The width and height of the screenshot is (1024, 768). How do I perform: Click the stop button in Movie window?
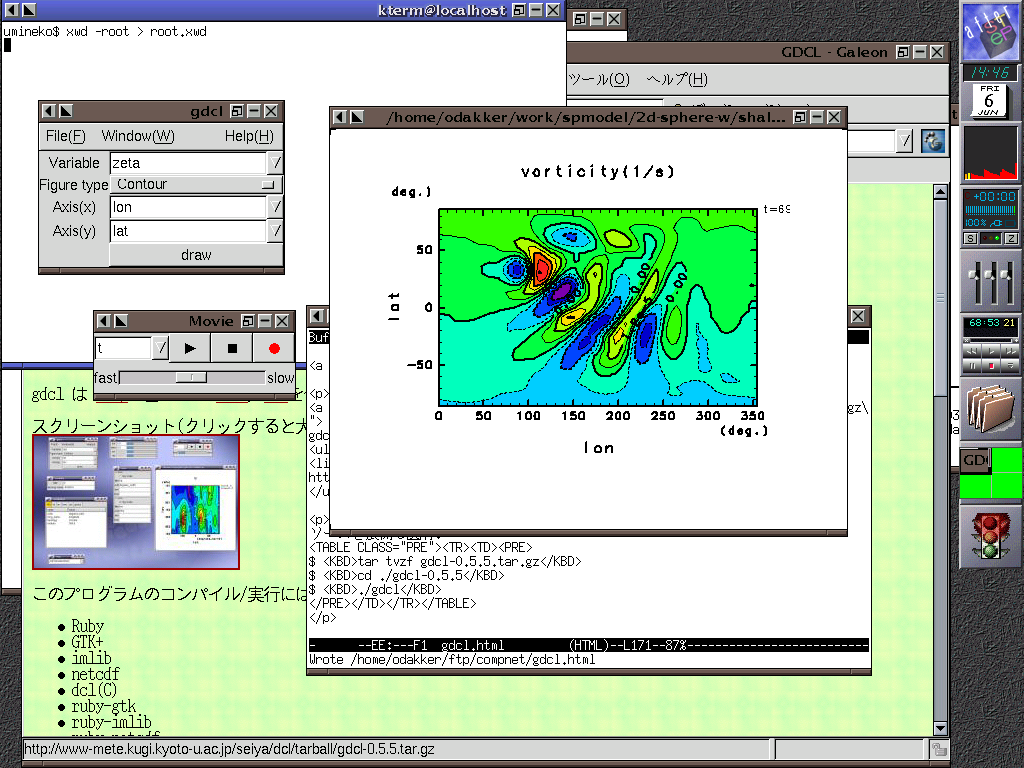tap(232, 348)
